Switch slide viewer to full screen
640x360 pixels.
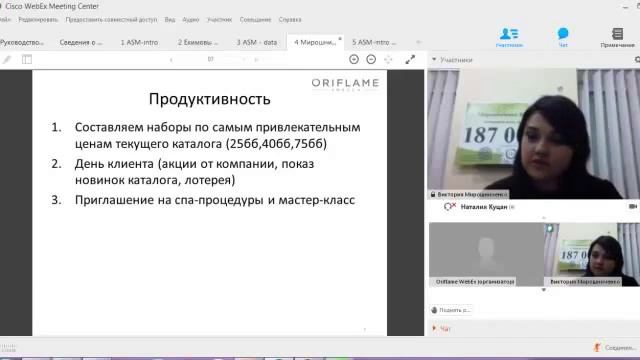tap(410, 60)
